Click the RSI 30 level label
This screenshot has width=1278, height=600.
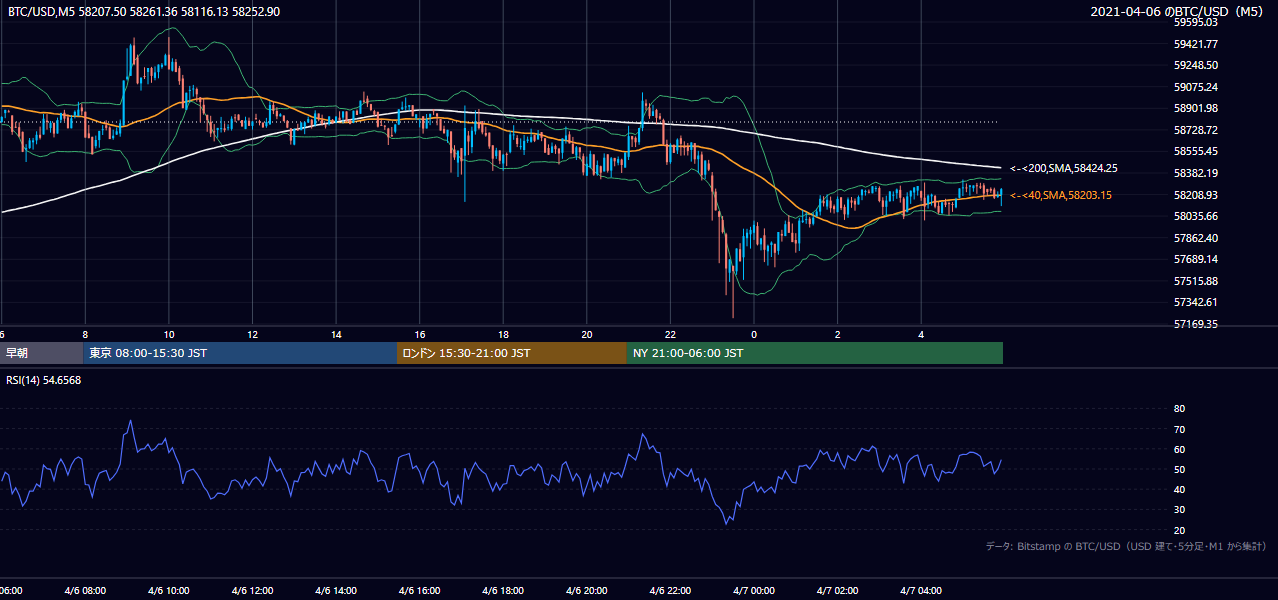tap(1179, 510)
